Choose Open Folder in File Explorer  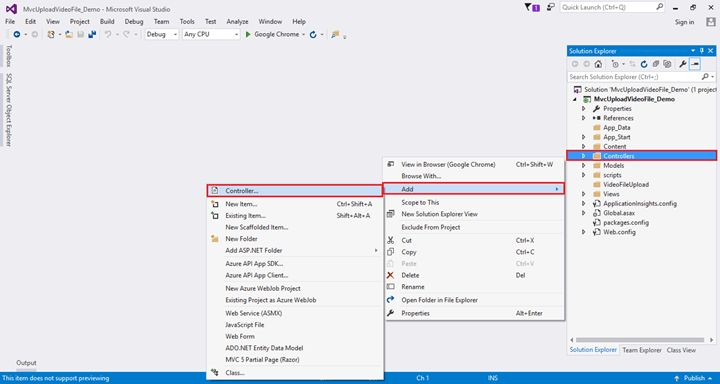(474, 300)
